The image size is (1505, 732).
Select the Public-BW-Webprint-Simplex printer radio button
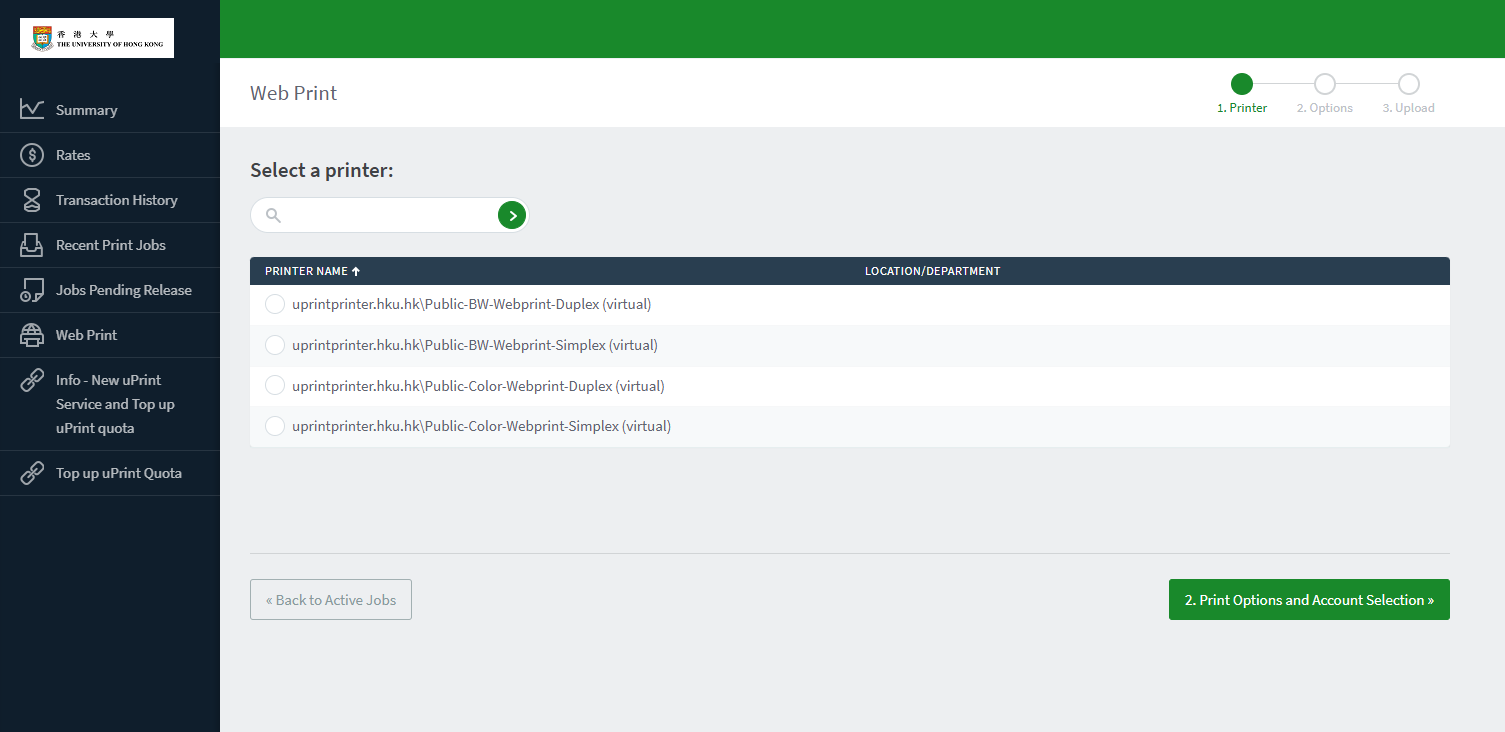[x=275, y=345]
